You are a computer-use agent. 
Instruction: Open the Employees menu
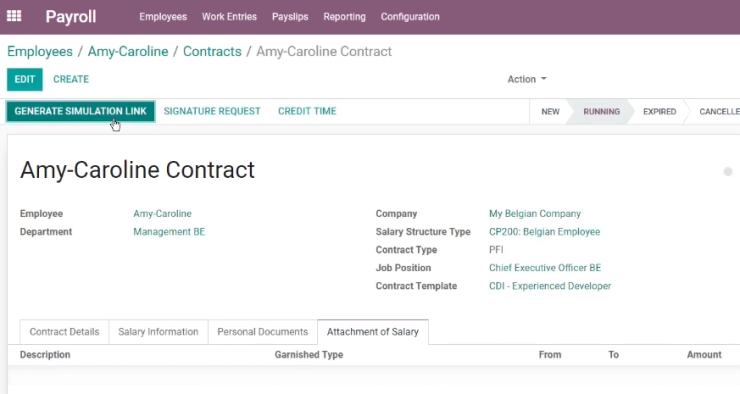(163, 17)
